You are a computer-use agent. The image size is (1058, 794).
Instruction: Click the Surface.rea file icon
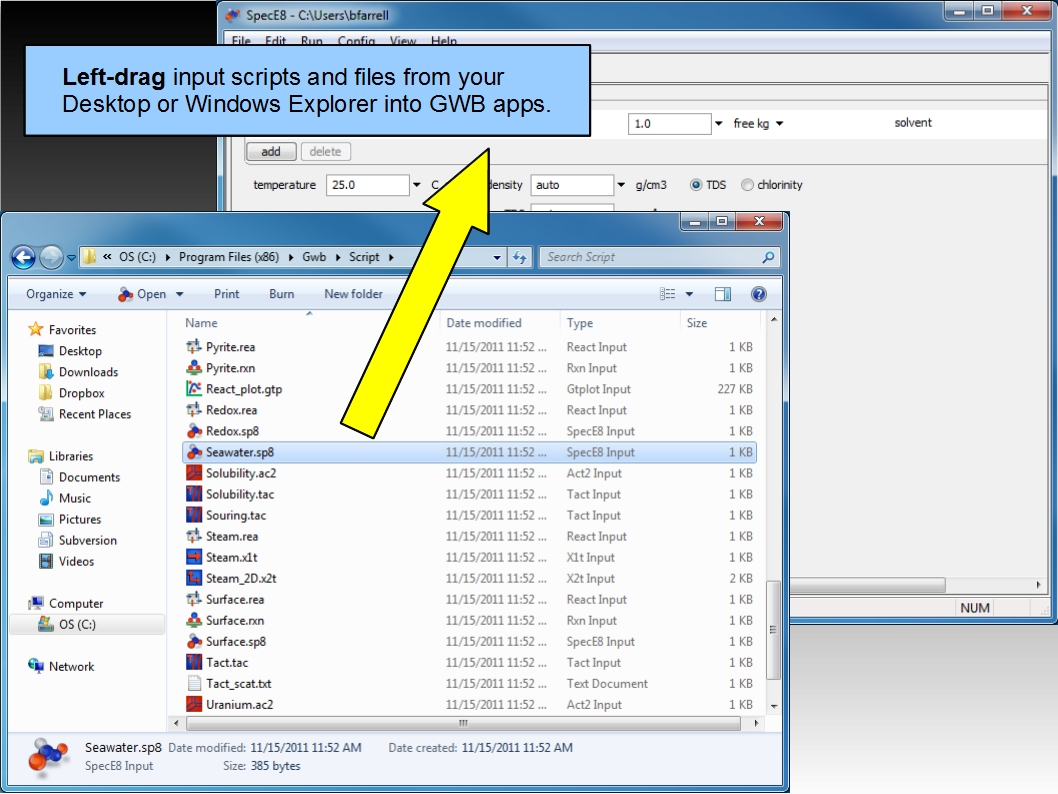pos(194,599)
